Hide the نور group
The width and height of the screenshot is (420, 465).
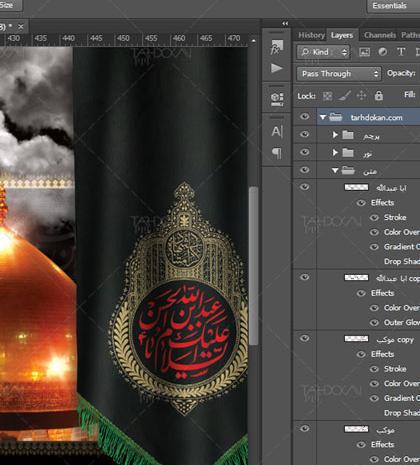(x=304, y=152)
